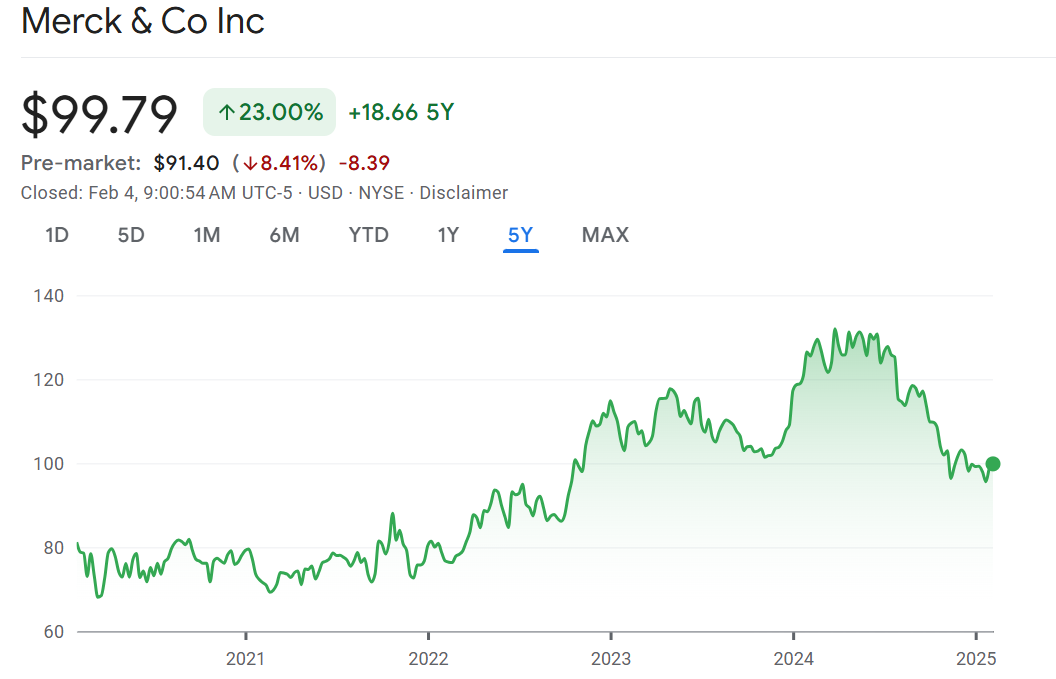The height and width of the screenshot is (679, 1056).
Task: Select the 1Y time range
Action: [x=448, y=235]
